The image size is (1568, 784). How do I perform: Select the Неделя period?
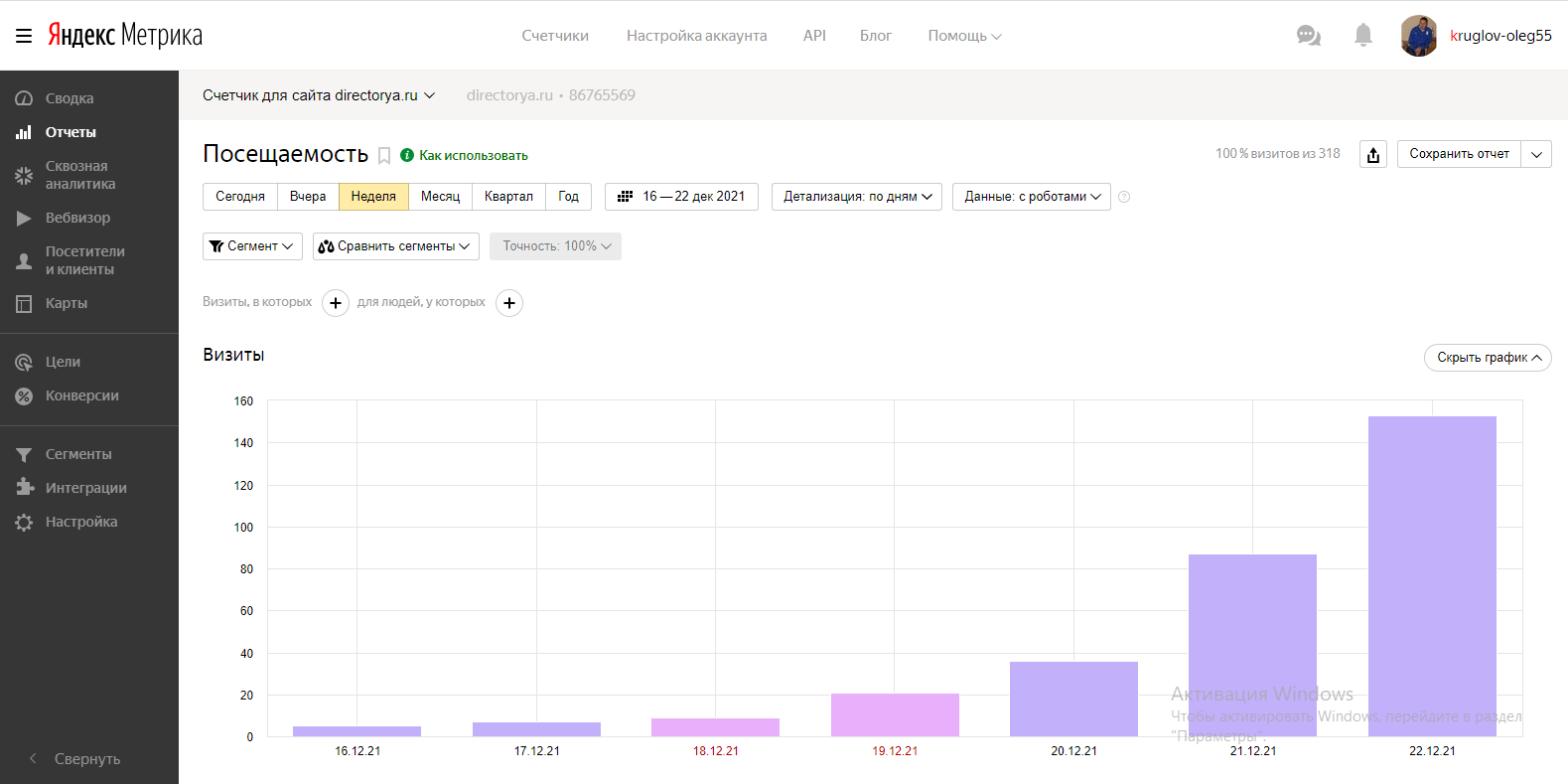(373, 197)
